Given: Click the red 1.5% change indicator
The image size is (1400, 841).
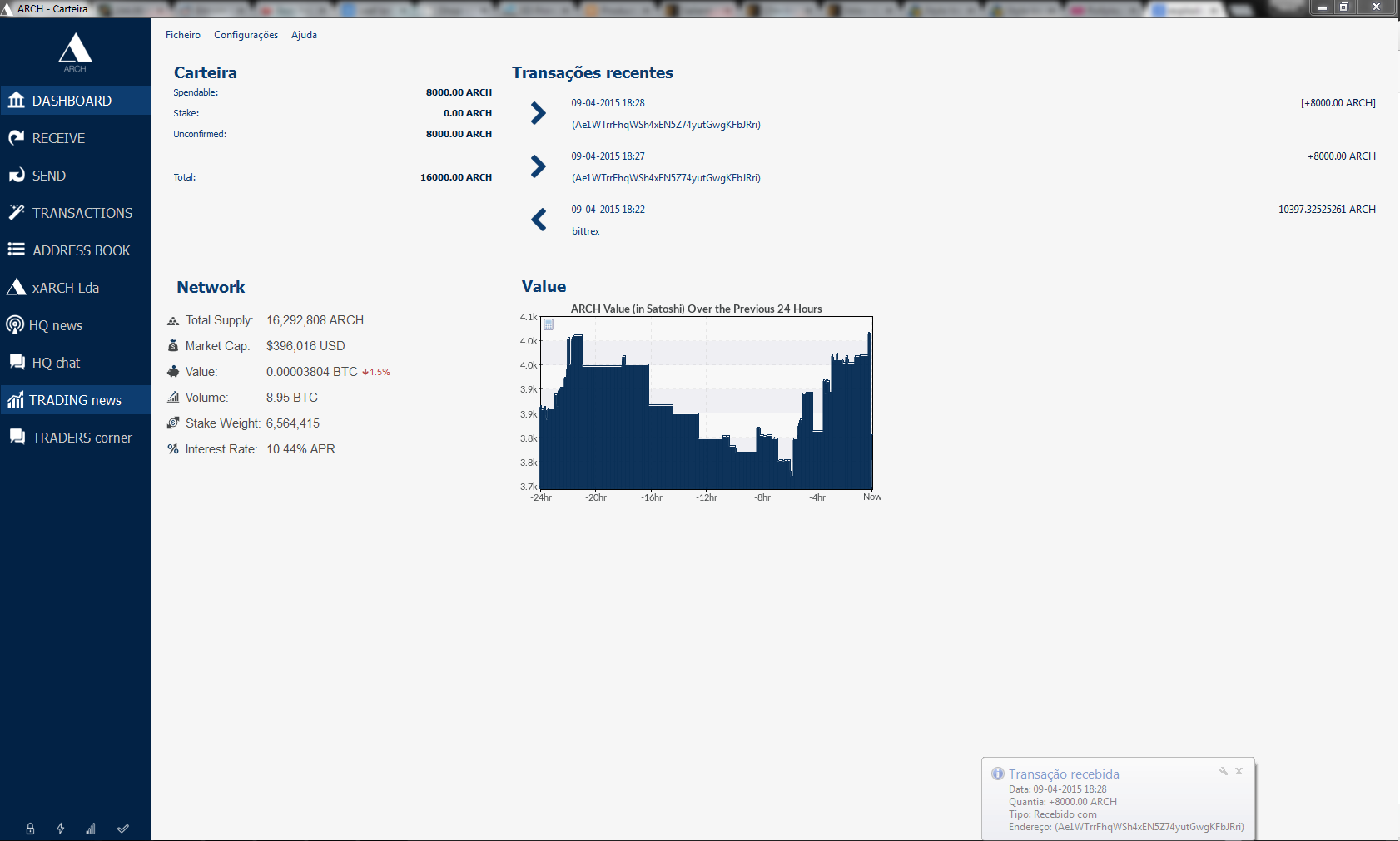Looking at the screenshot, I should 376,373.
